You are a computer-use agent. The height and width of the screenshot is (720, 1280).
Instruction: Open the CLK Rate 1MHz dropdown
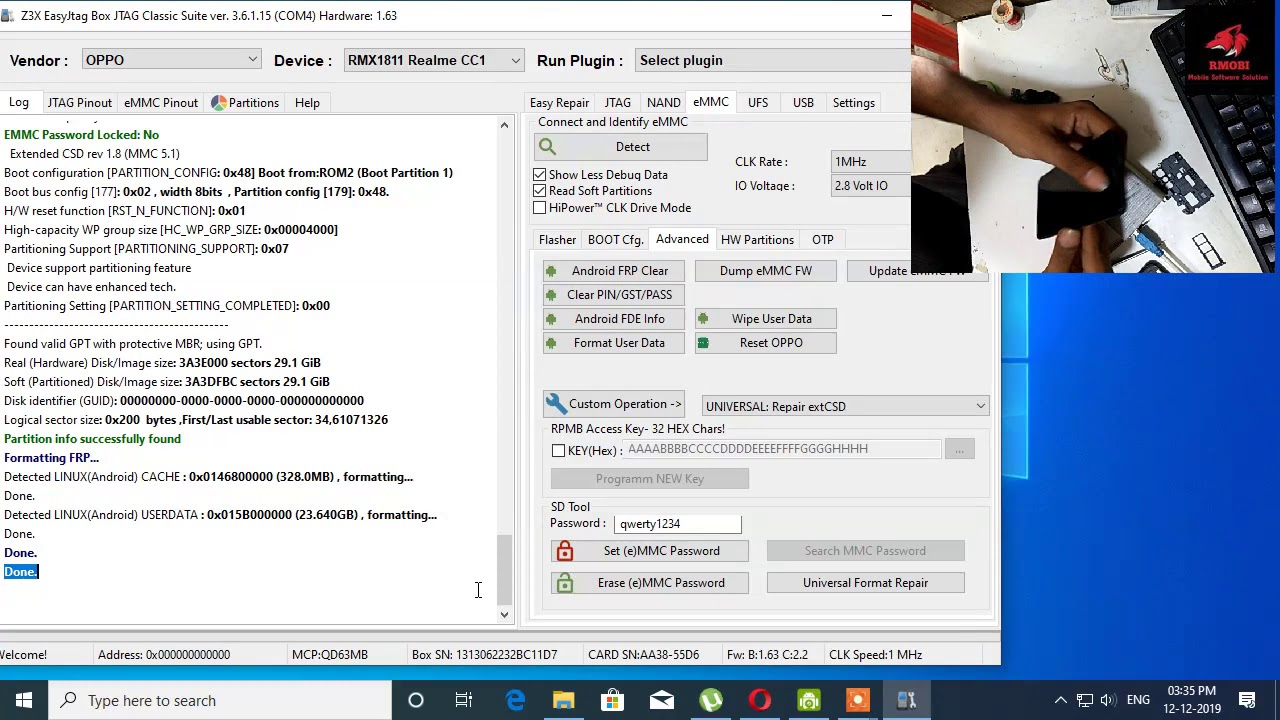(872, 161)
